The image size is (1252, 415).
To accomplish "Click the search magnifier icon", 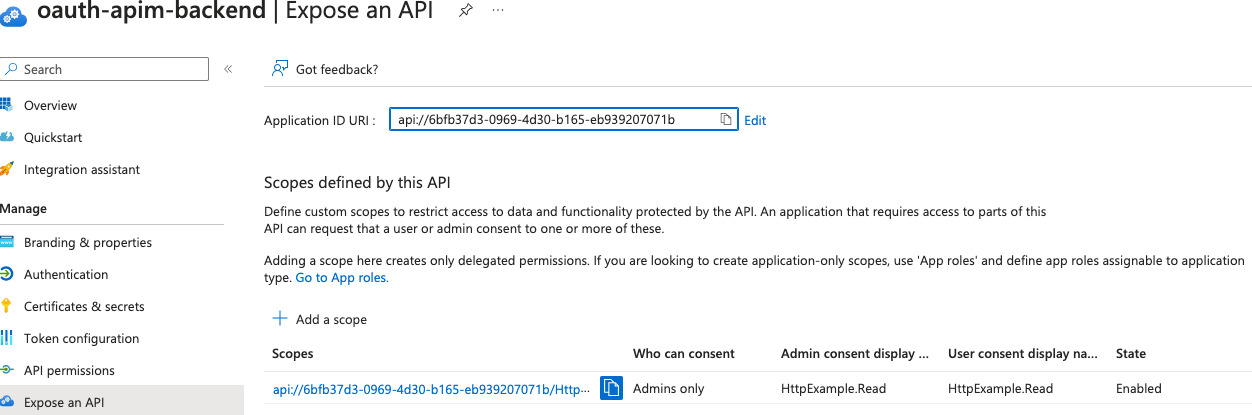I will (11, 69).
